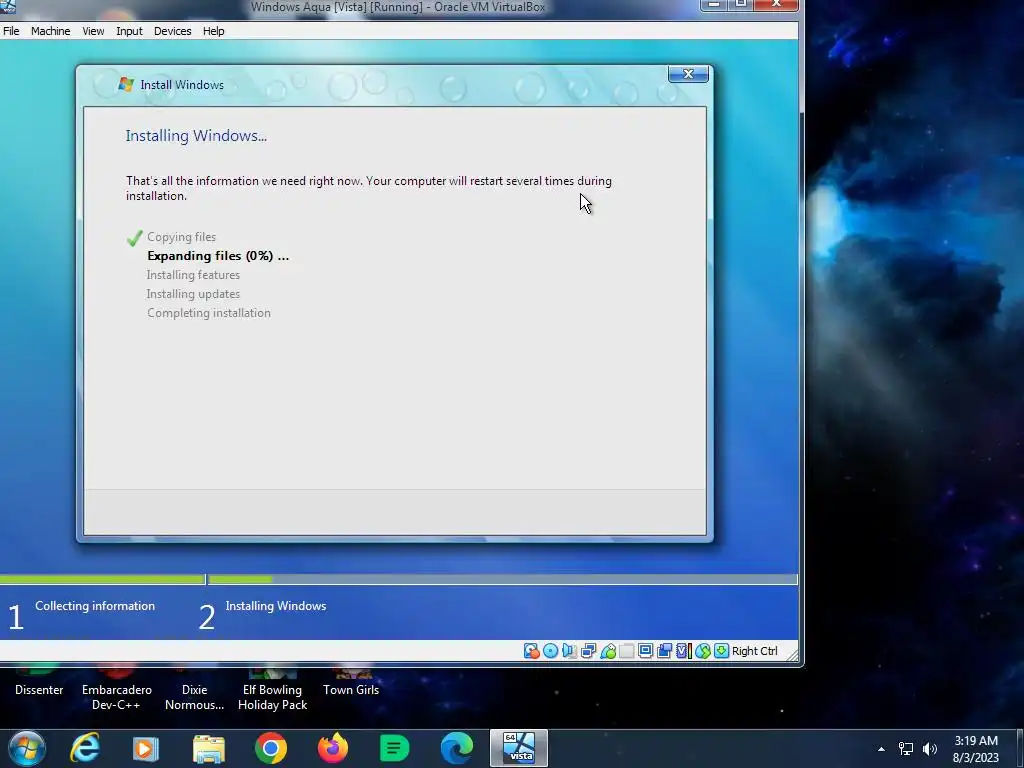Open the green text-lines app taskbar icon
The image size is (1024, 768).
click(x=394, y=748)
